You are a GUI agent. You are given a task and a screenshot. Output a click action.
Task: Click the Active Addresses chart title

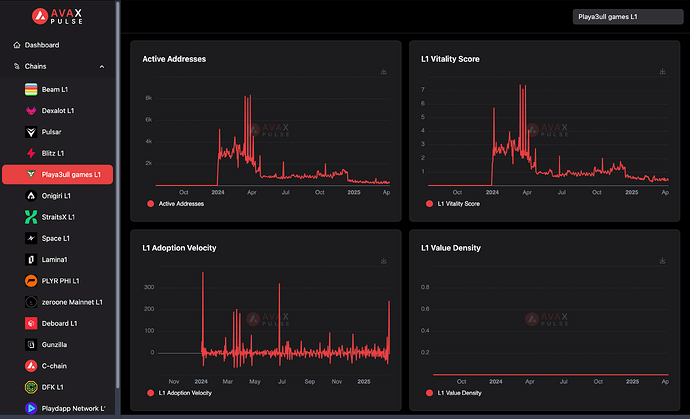(x=174, y=59)
